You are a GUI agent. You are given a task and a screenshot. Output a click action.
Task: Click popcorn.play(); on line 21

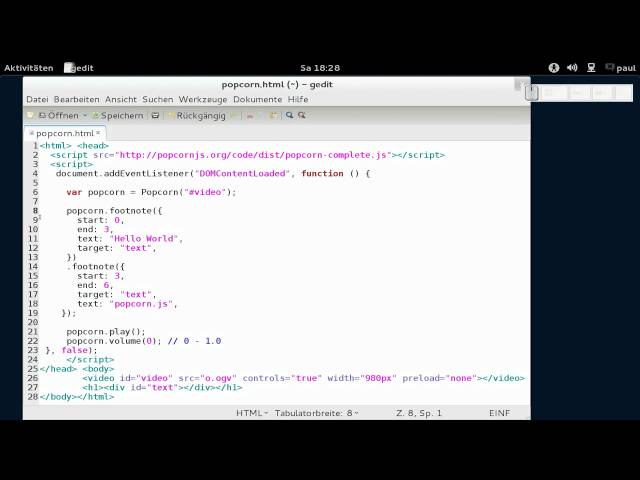(x=106, y=332)
